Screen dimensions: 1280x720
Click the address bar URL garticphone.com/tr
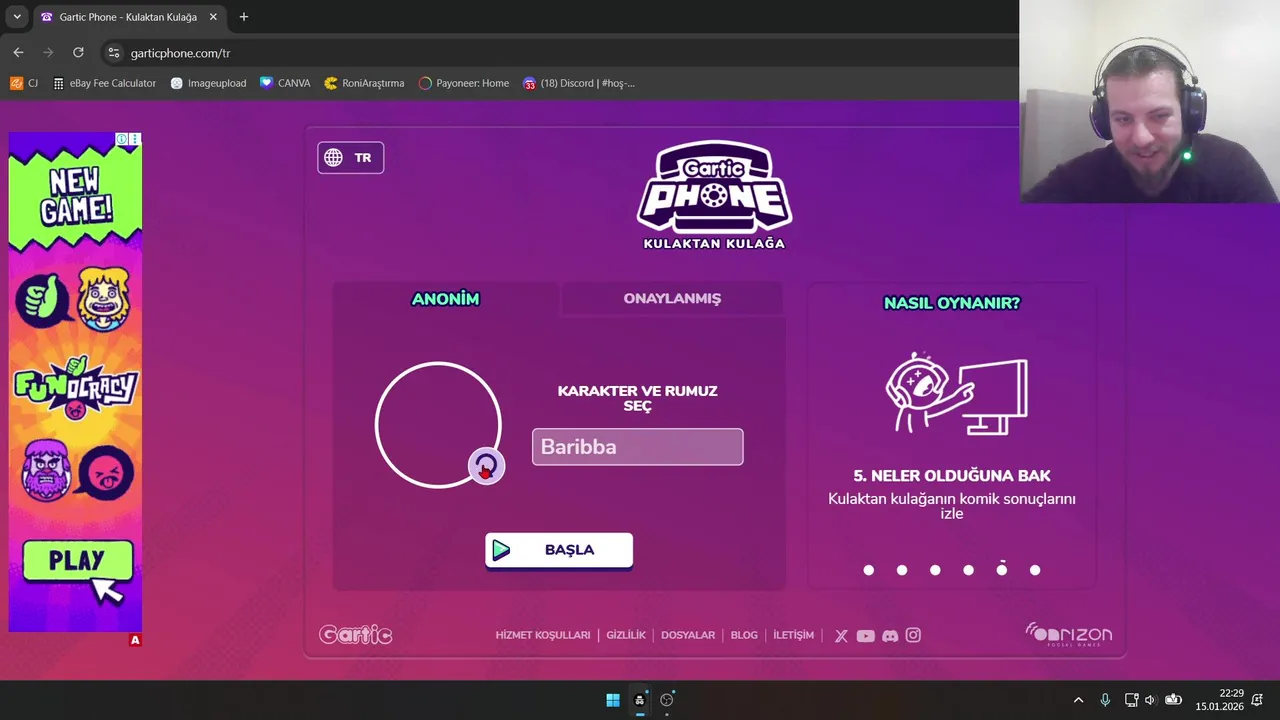181,53
